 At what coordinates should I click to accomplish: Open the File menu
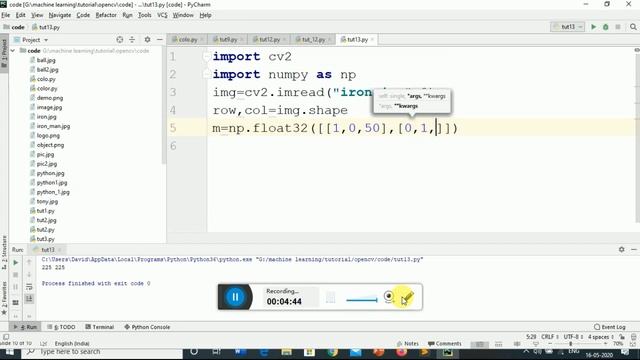click(6, 15)
